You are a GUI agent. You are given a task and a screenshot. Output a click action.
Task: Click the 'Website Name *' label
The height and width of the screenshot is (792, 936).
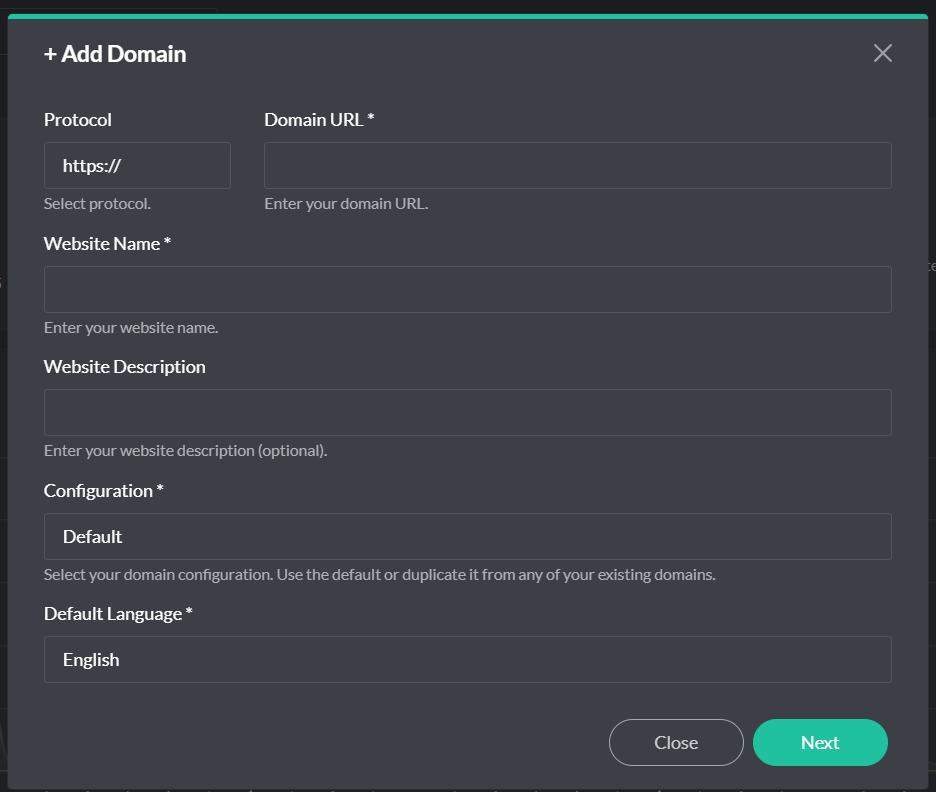click(x=107, y=244)
